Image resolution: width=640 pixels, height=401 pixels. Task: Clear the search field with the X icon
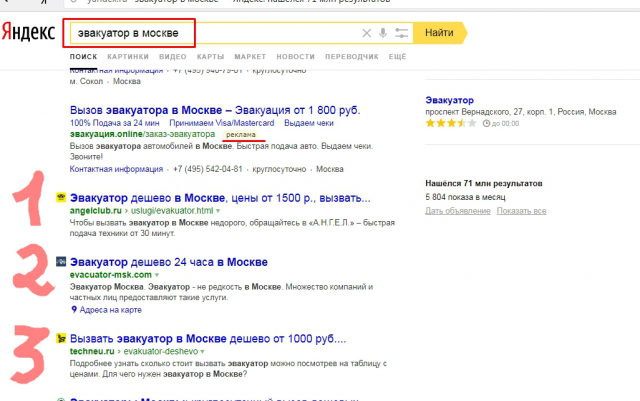[x=367, y=33]
